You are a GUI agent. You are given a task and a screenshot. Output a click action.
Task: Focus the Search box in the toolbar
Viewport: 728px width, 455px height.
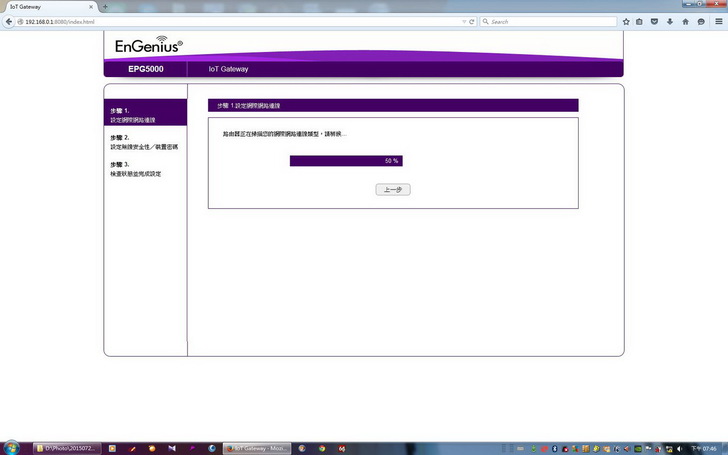tap(548, 21)
